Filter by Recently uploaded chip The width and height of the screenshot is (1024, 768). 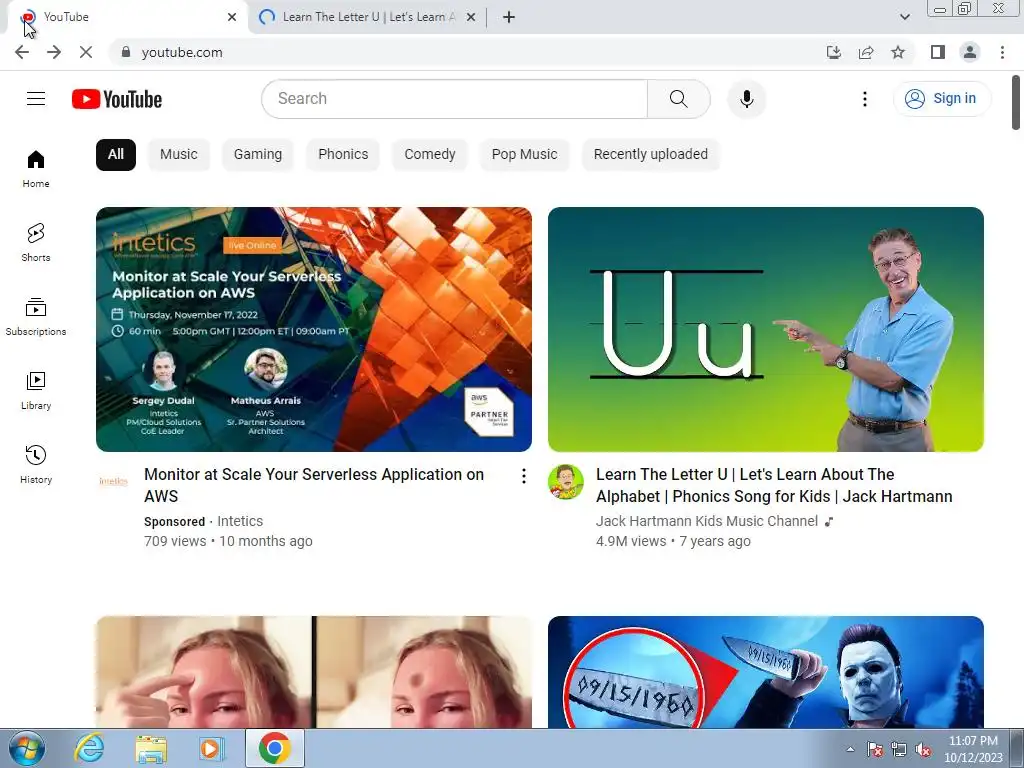650,155
